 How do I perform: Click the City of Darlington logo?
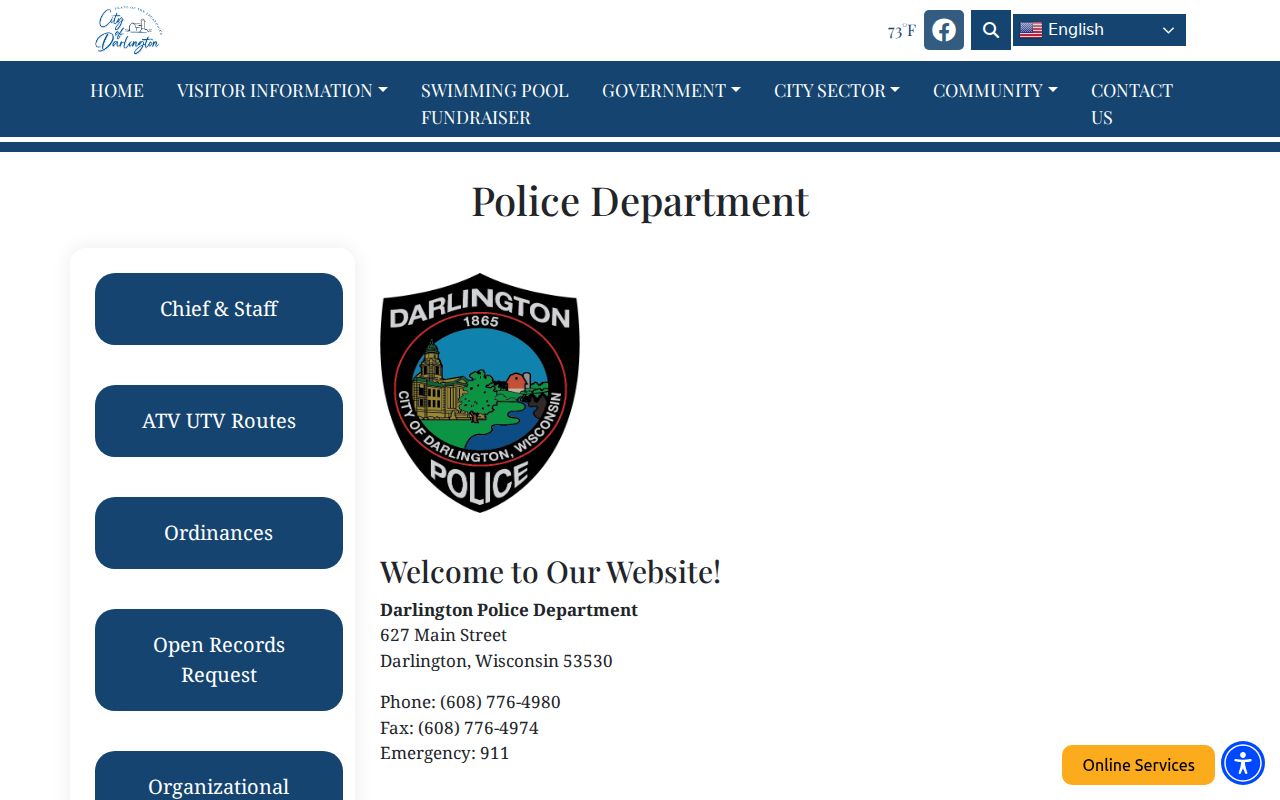[128, 31]
